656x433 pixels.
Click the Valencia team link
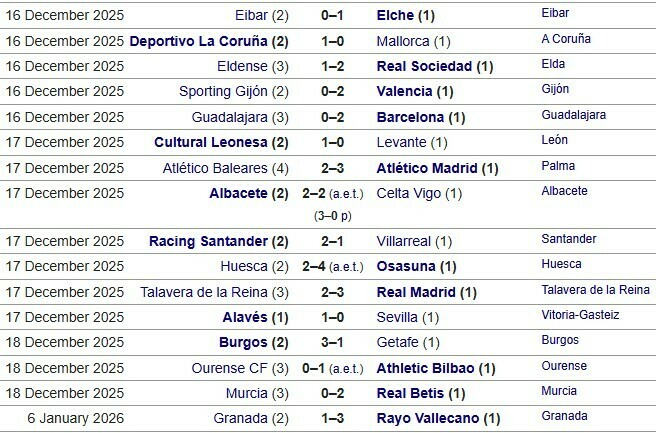405,91
